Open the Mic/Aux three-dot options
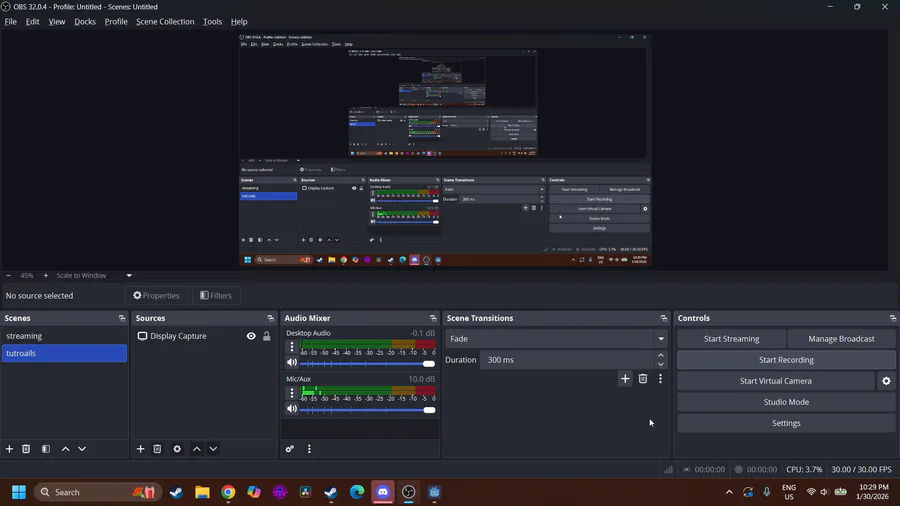The image size is (900, 506). pyautogui.click(x=292, y=392)
